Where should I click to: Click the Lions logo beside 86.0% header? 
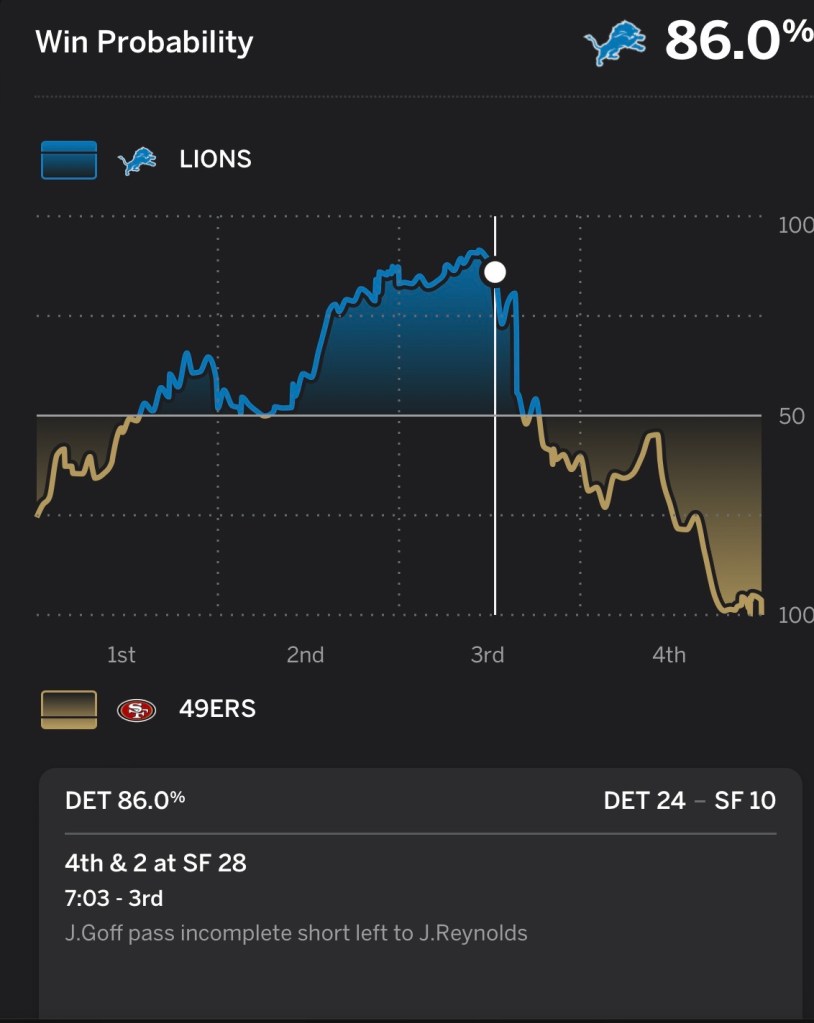tap(615, 44)
